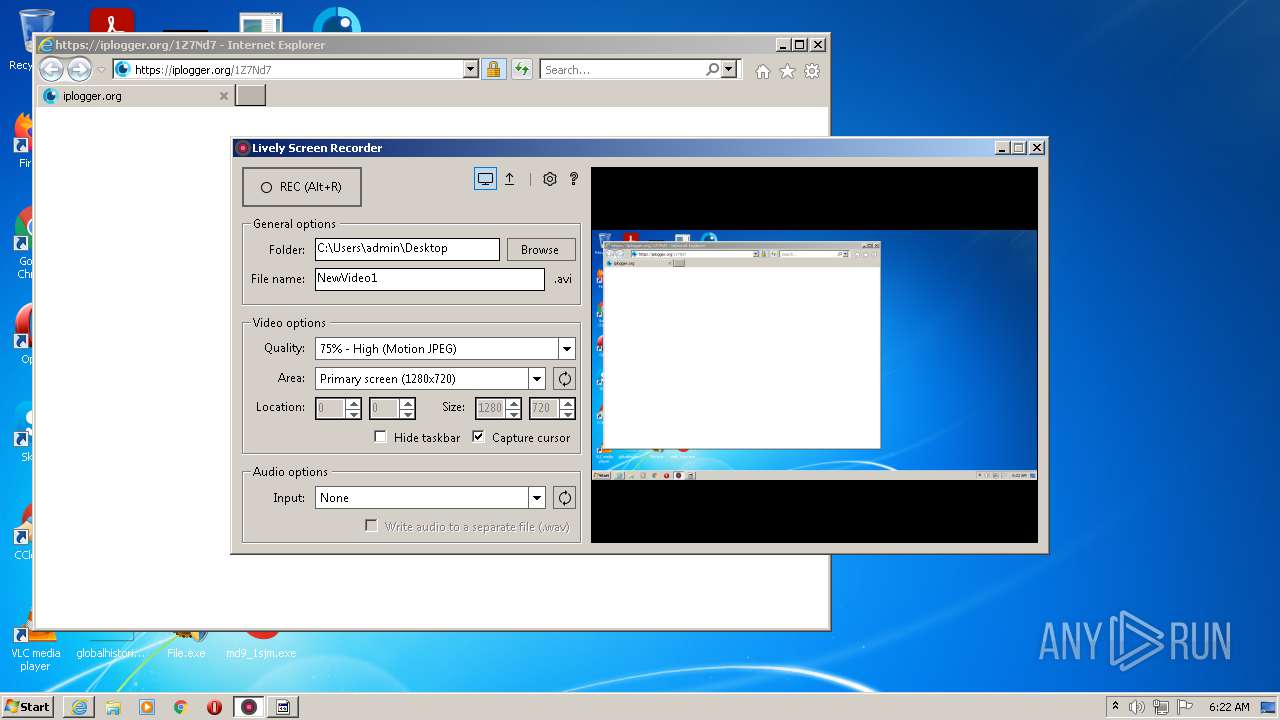
Task: Open the network tray icon
Action: pos(1161,707)
